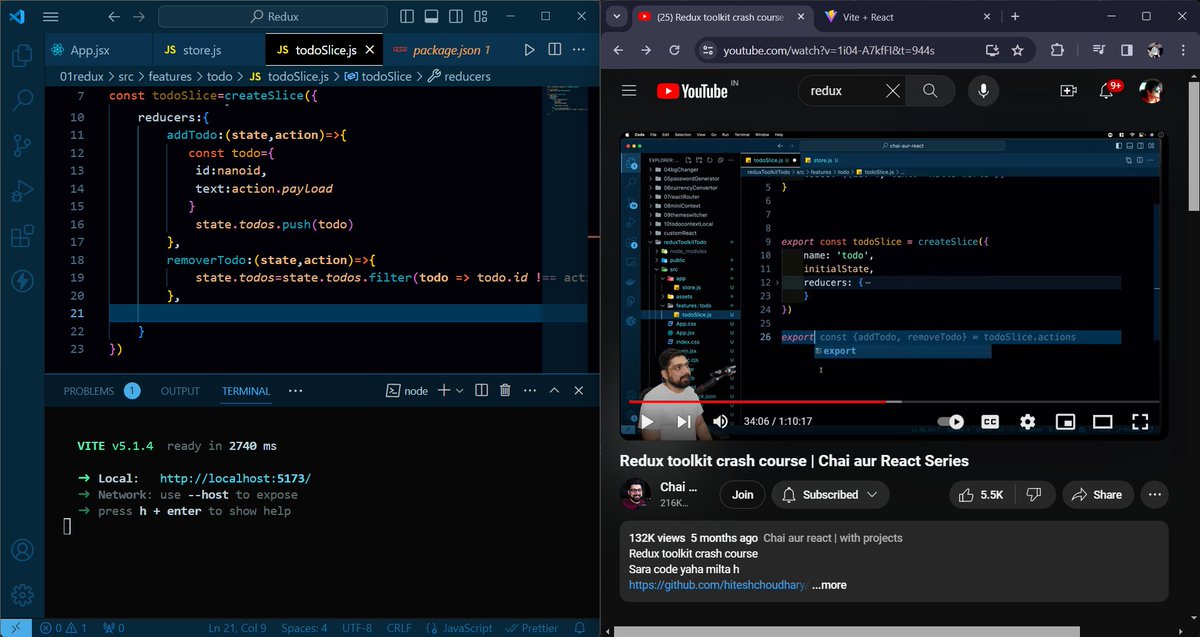Open Chrome tab search dropdown
The height and width of the screenshot is (637, 1200).
(617, 16)
